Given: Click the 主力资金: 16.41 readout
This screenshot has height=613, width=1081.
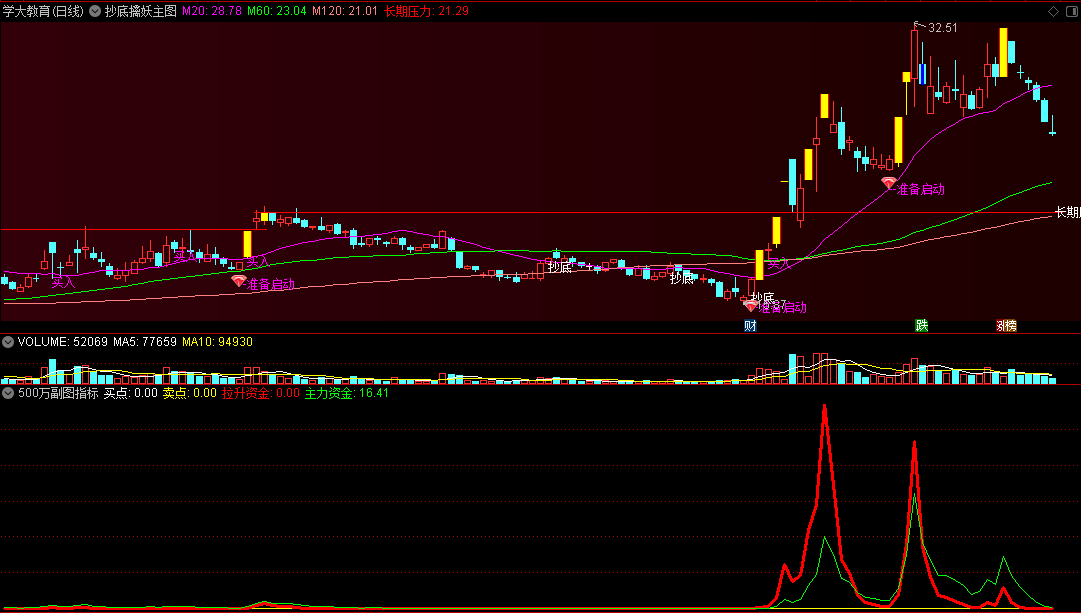Looking at the screenshot, I should (x=347, y=393).
